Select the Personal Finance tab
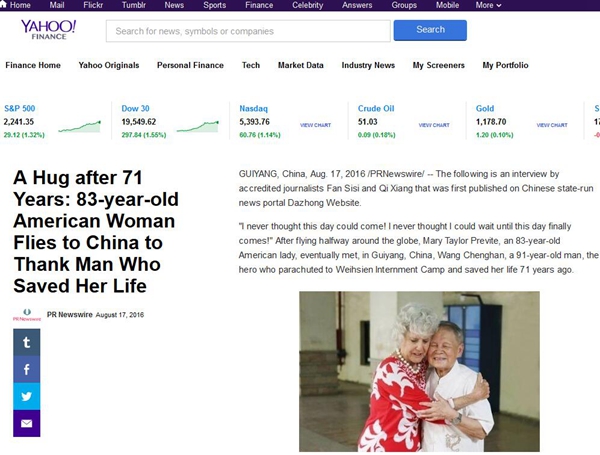Screen dimensions: 600x455 [x=190, y=65]
